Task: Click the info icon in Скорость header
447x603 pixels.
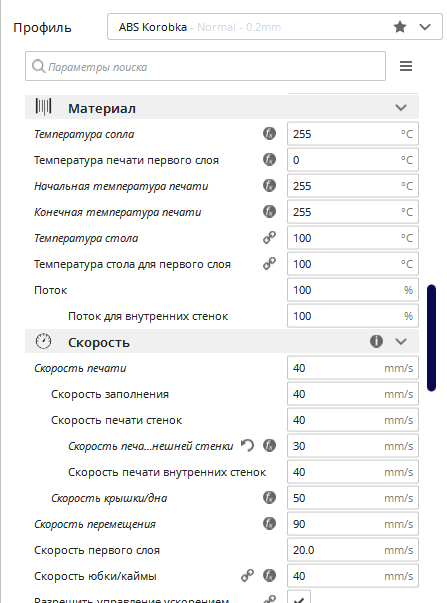Action: (376, 341)
